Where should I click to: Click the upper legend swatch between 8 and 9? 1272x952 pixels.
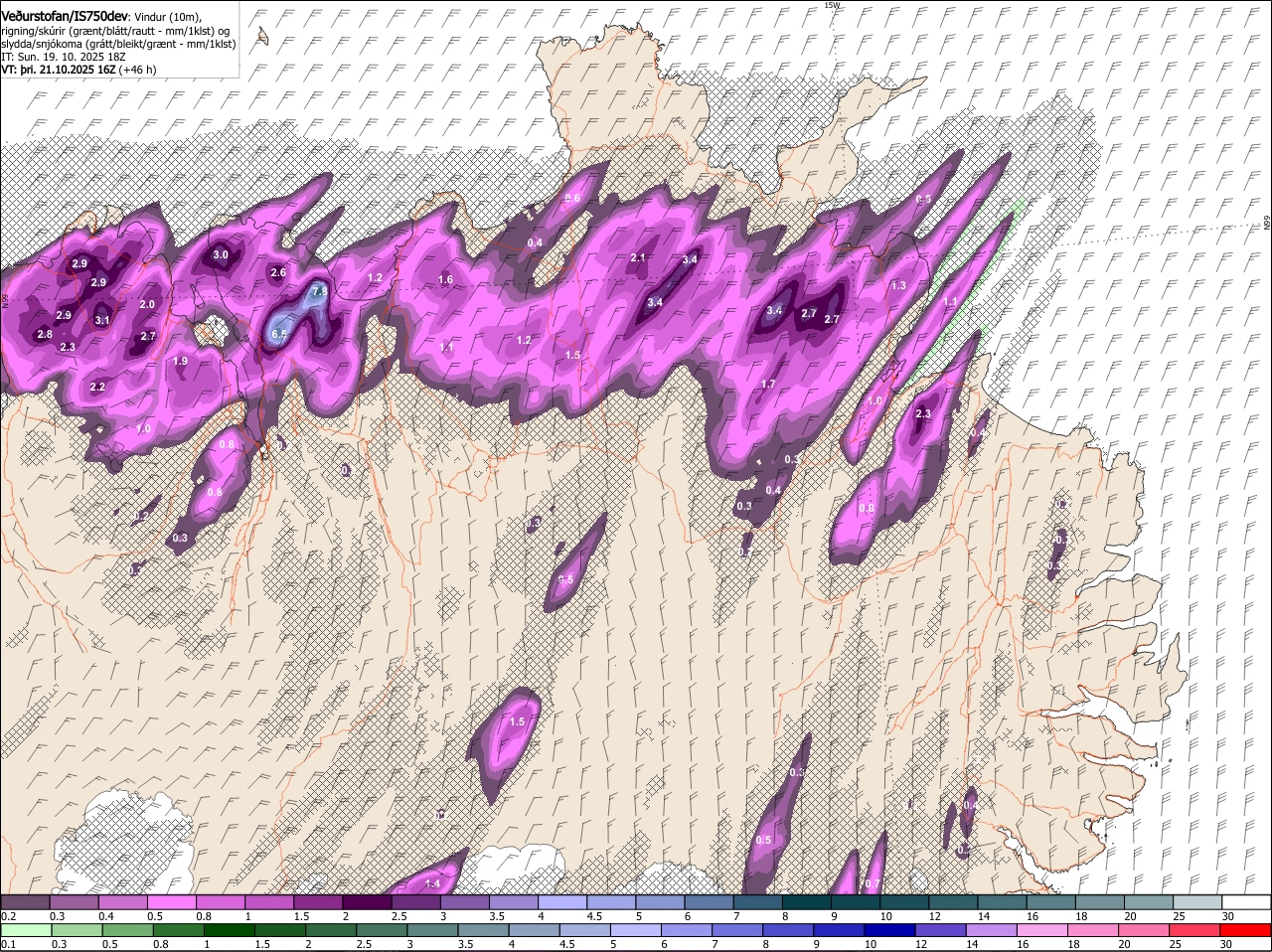807,902
